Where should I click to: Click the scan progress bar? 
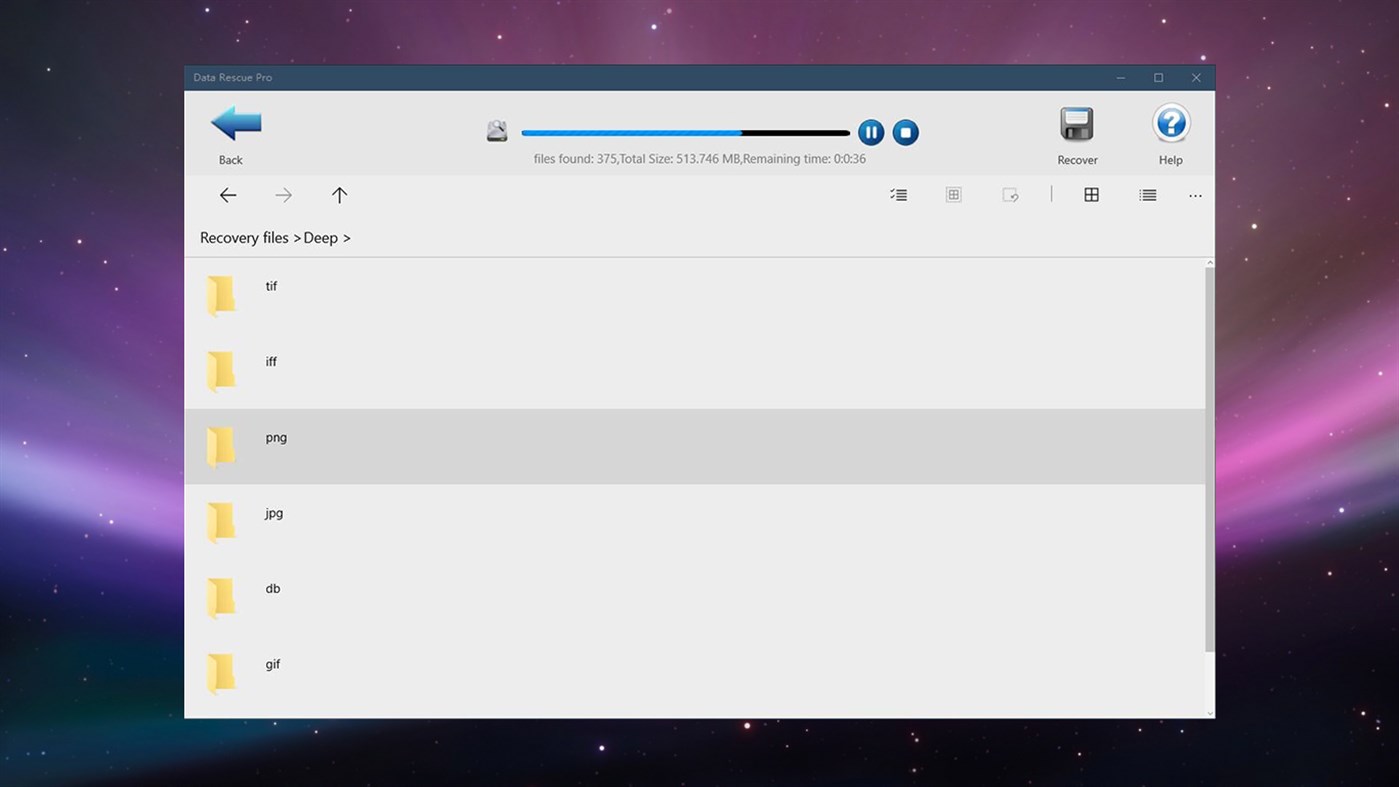[x=684, y=132]
